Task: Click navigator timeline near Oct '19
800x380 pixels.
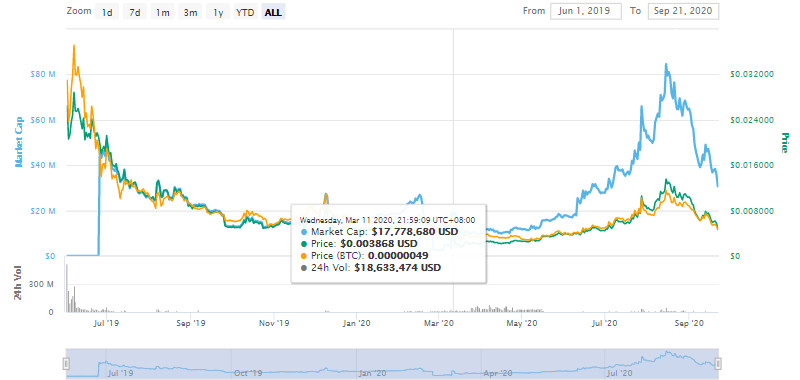Action: pyautogui.click(x=249, y=373)
